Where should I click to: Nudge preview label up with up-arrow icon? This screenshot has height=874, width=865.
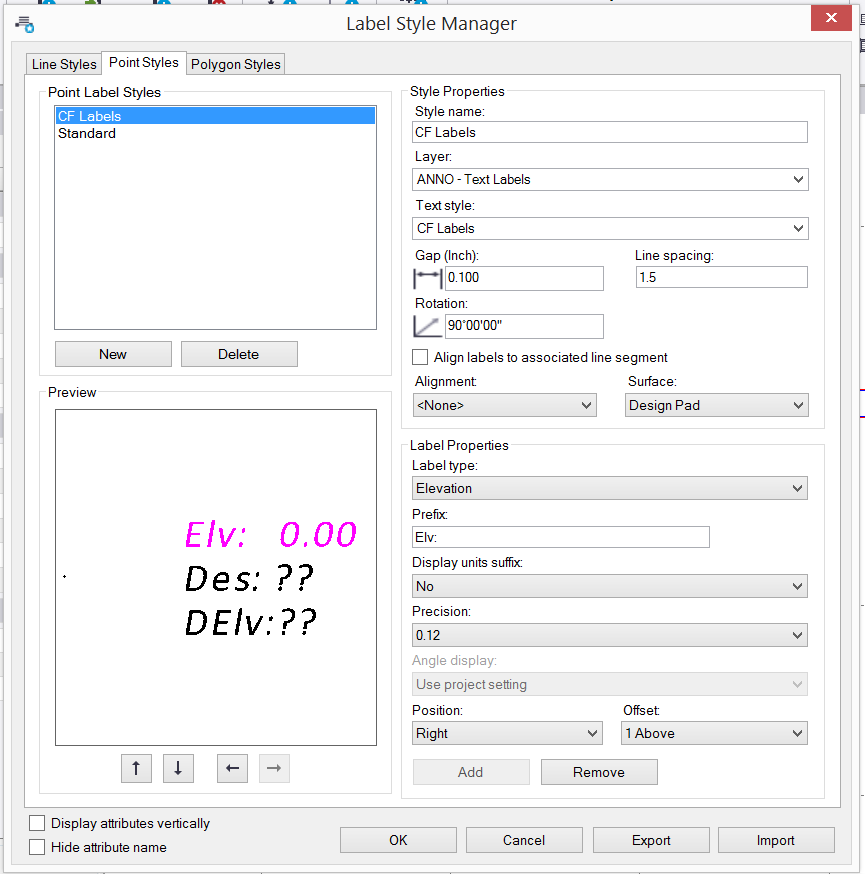click(x=136, y=768)
